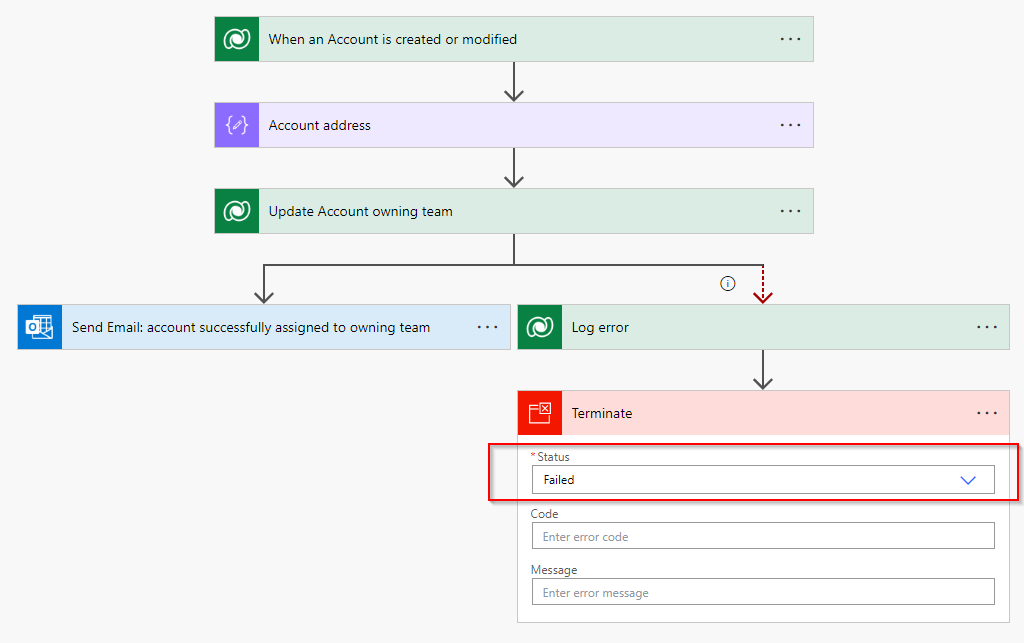Click the Dataverse icon on Log error
Screen dimensions: 1024x643
pos(540,327)
